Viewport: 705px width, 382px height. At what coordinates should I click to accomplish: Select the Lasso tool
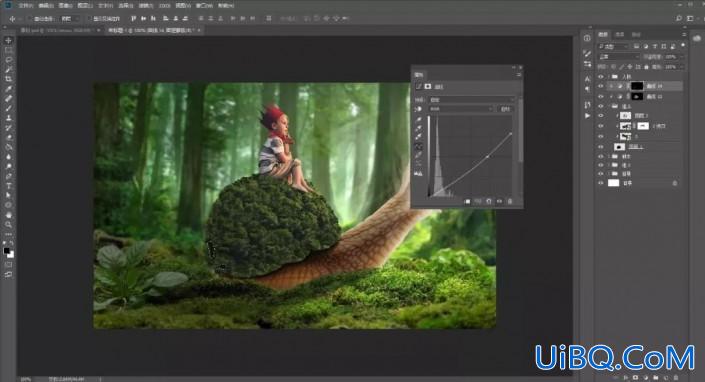(x=8, y=59)
